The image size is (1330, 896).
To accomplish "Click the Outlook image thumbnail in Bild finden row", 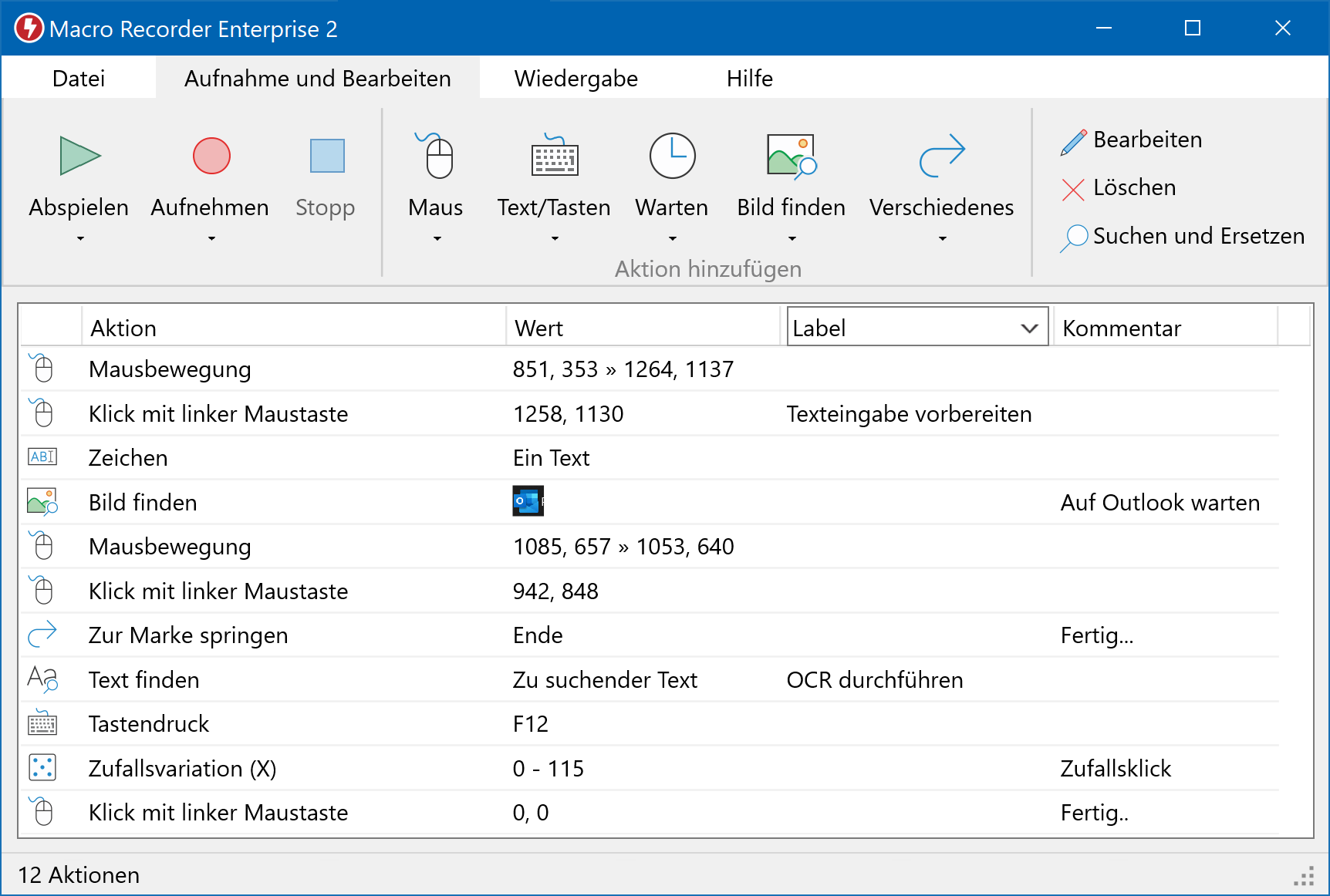I will (x=528, y=501).
